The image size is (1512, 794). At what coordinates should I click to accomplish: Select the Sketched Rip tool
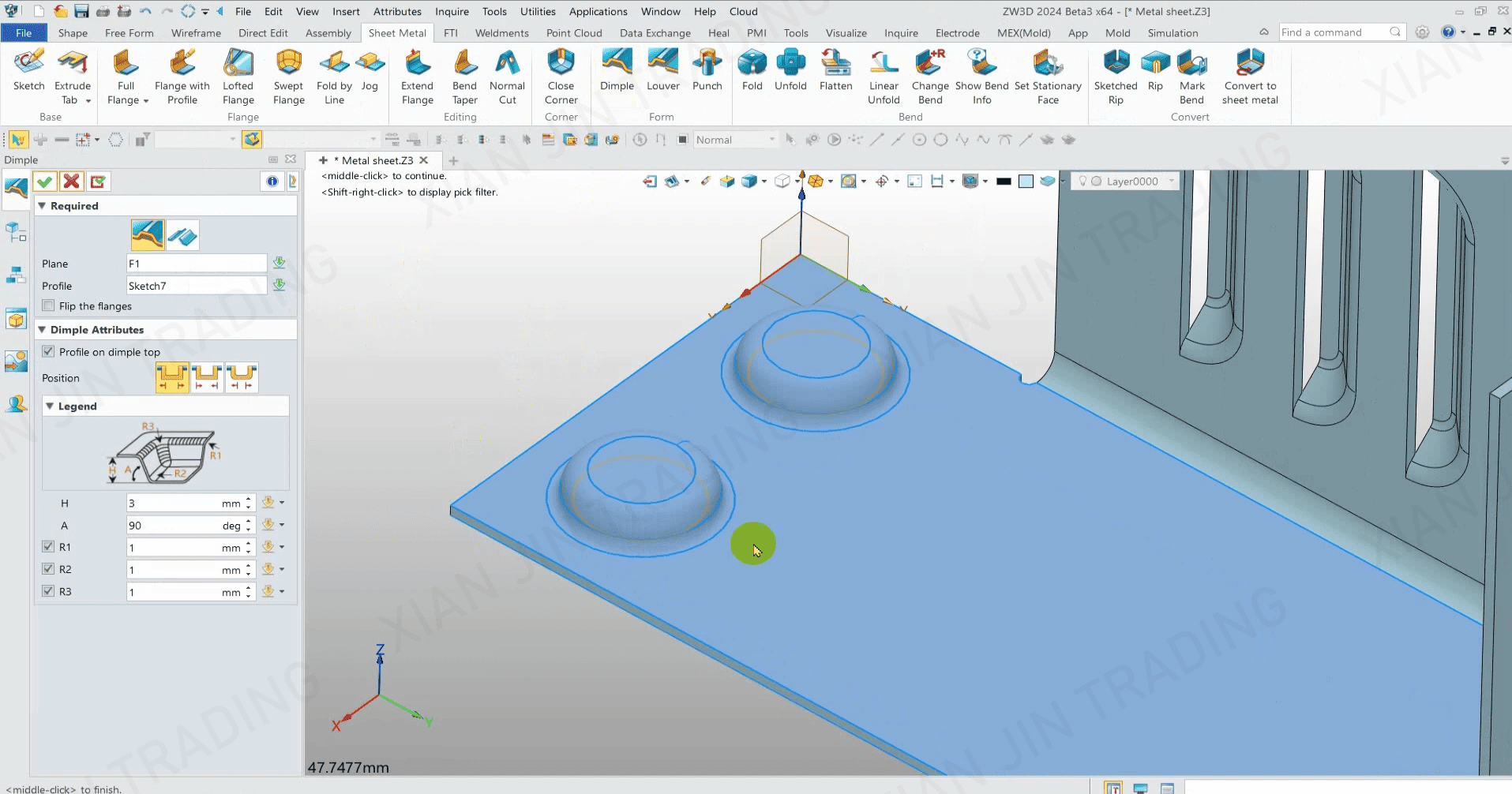1115,76
